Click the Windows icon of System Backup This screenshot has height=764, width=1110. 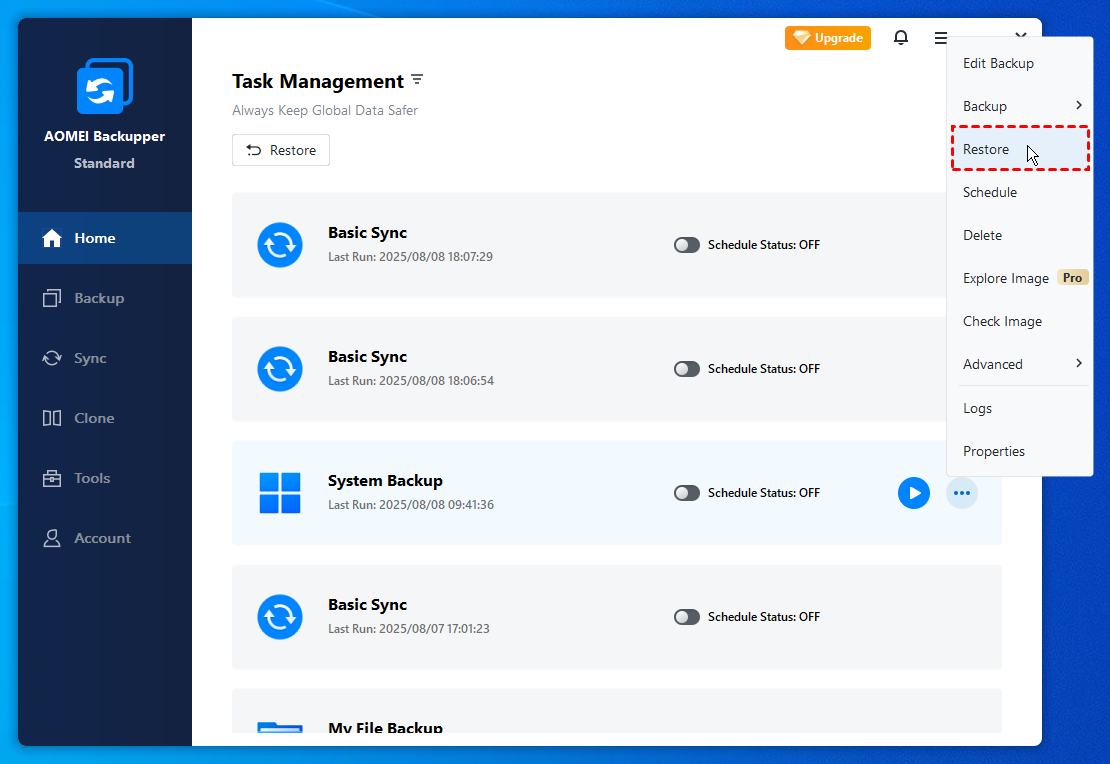280,493
